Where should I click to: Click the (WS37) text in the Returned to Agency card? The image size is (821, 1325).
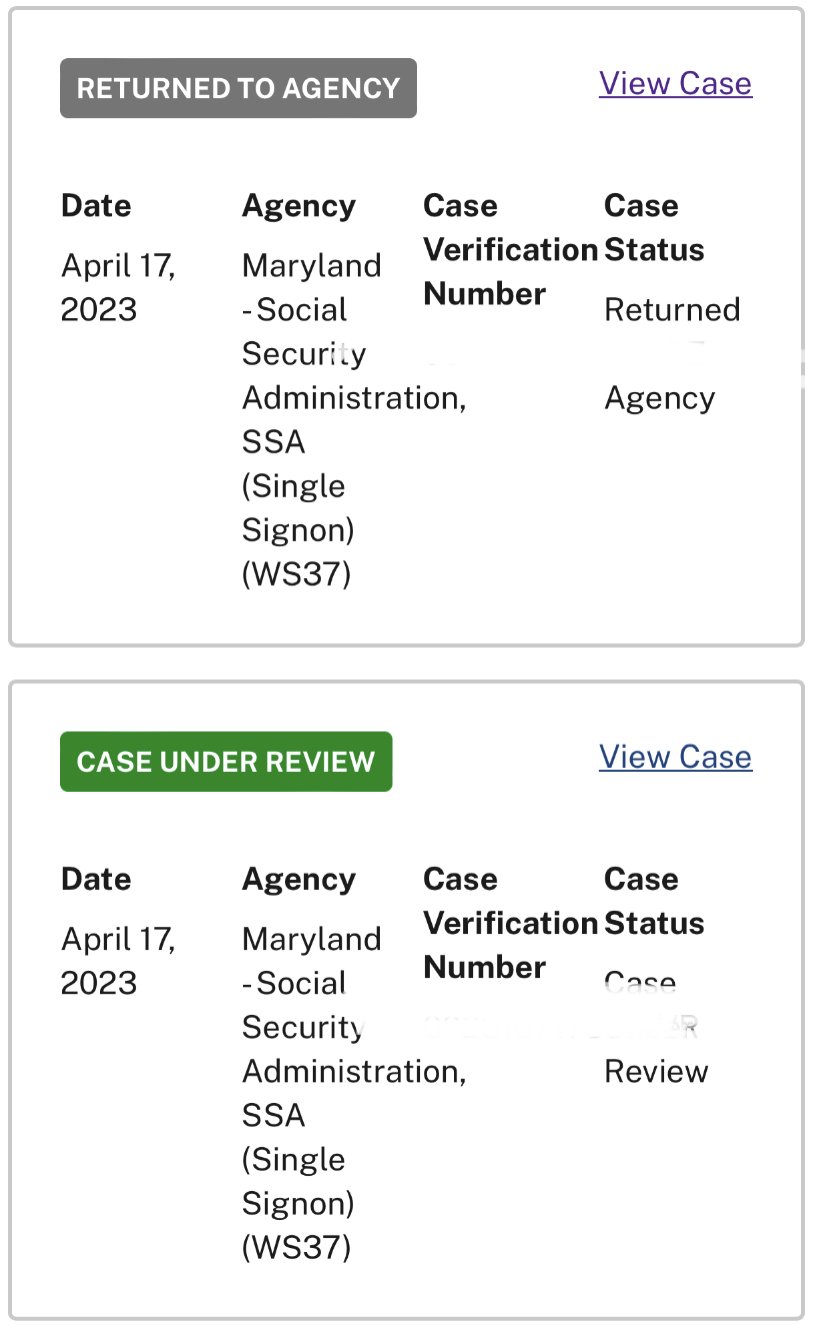pyautogui.click(x=296, y=575)
